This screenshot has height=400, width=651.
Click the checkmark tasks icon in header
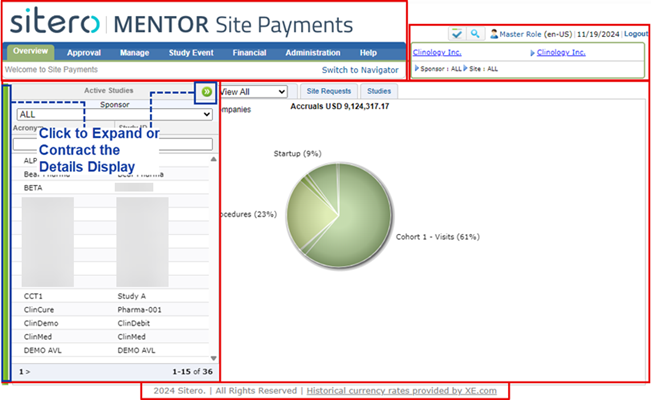457,34
